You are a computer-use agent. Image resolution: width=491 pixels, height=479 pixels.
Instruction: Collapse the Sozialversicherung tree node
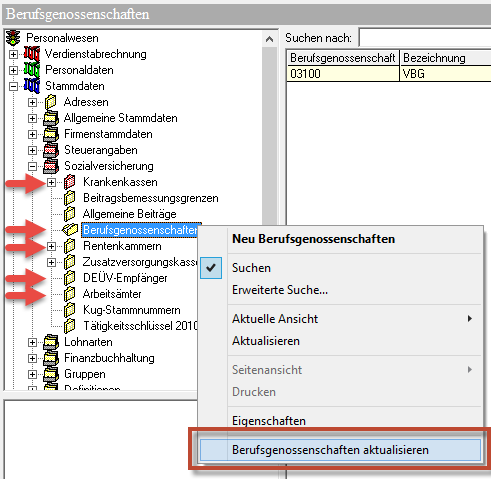pyautogui.click(x=32, y=166)
